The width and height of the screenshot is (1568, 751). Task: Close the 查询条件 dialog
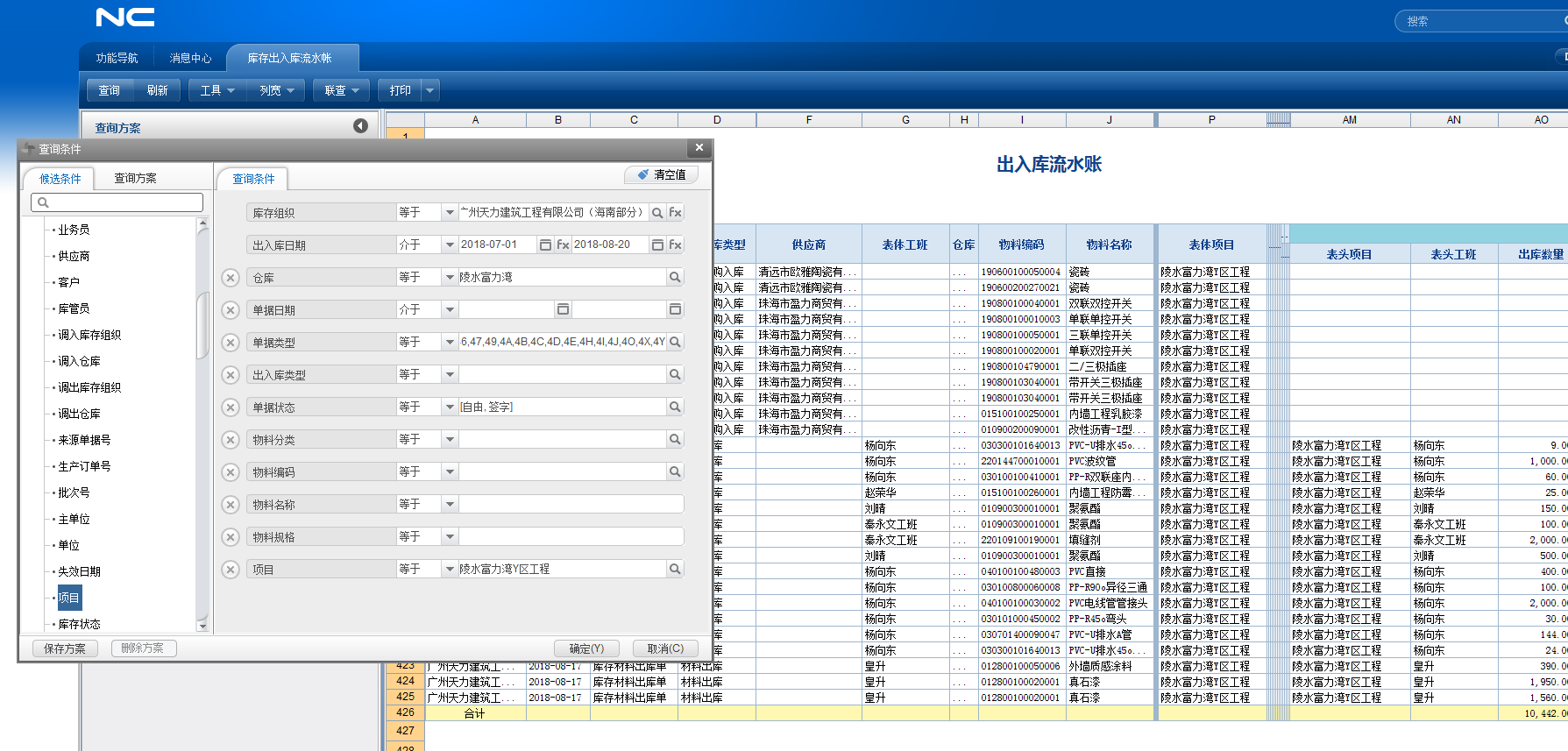point(699,147)
